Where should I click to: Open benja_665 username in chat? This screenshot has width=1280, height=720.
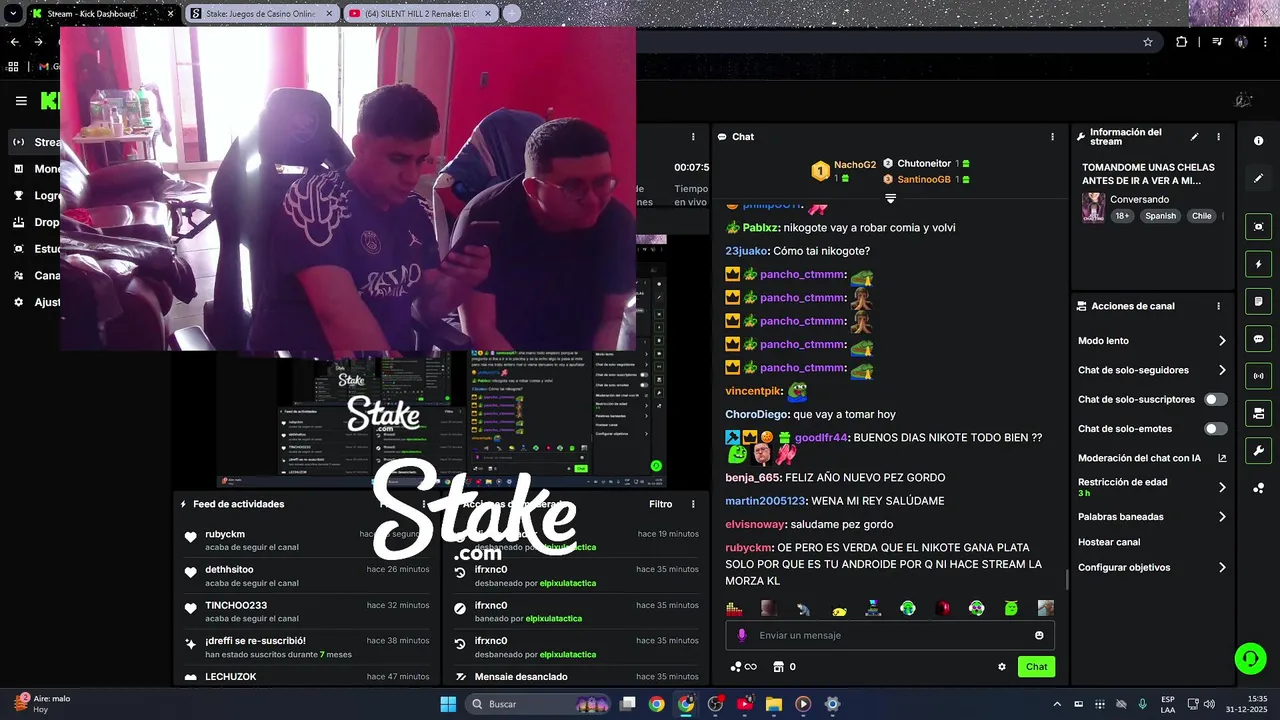pos(753,478)
